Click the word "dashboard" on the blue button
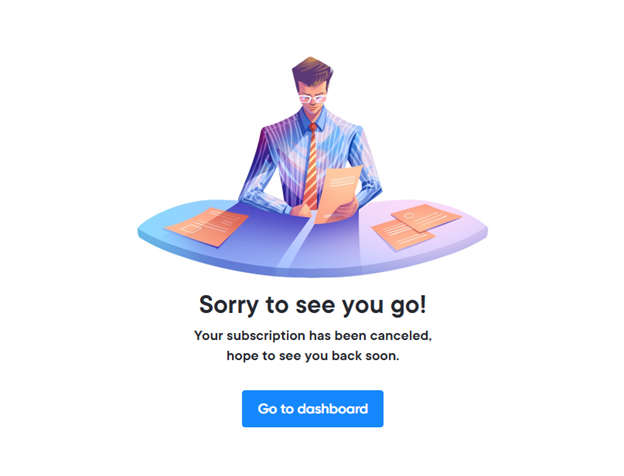Screen dimensions: 624x476 333,409
